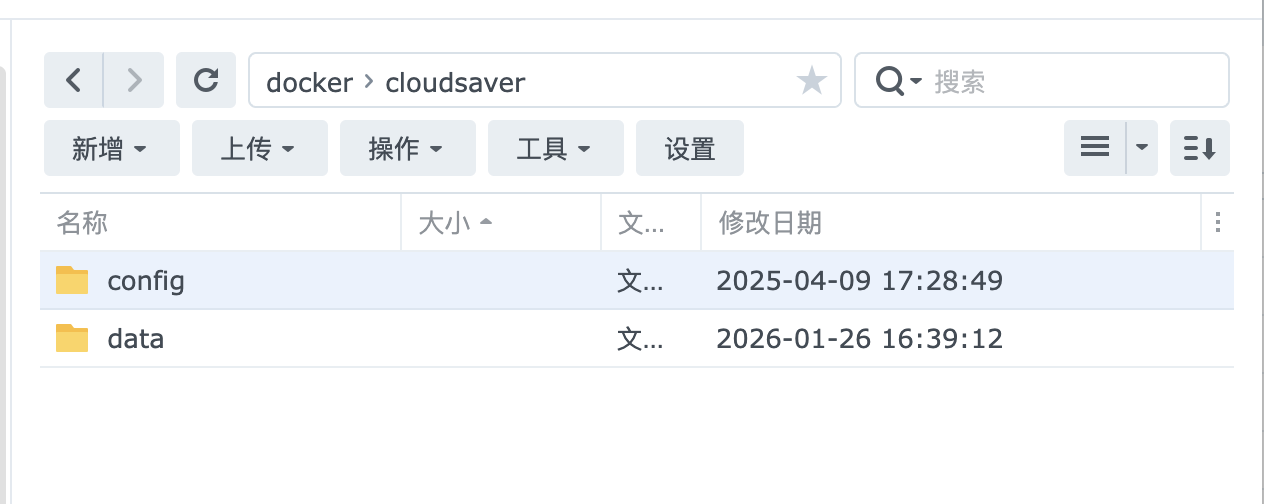
Task: Click the config folder icon
Action: (x=72, y=280)
